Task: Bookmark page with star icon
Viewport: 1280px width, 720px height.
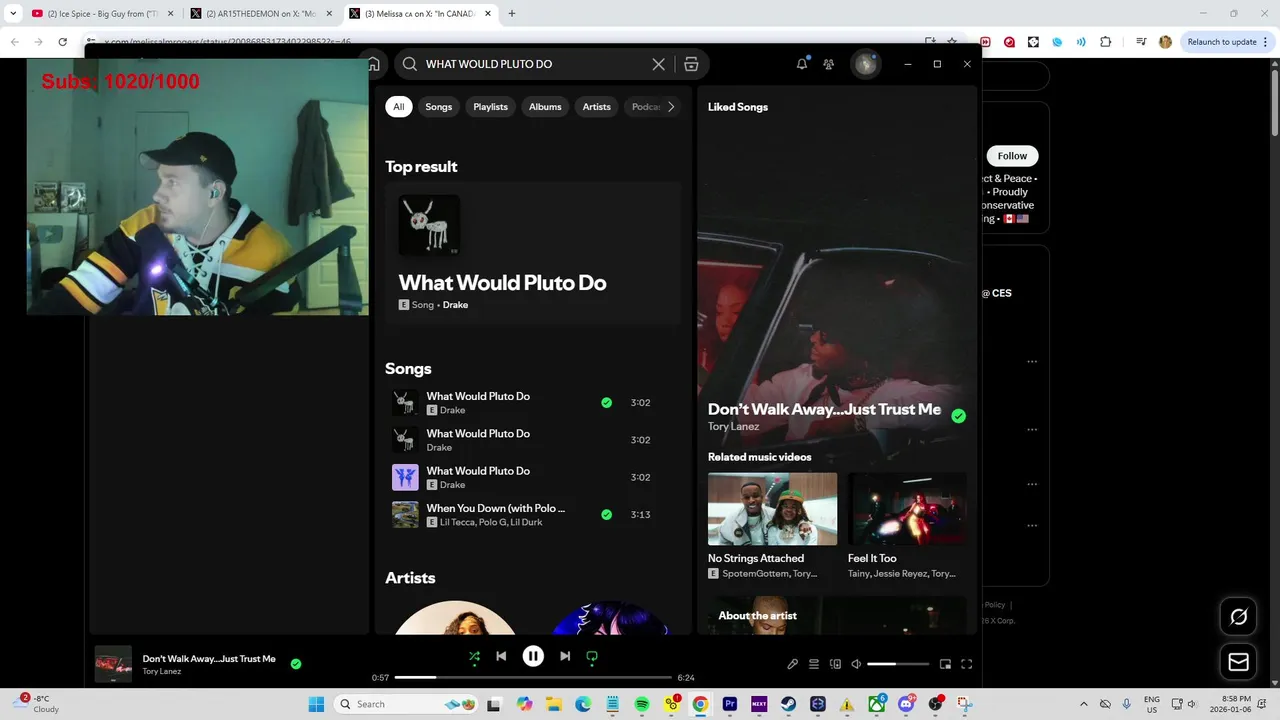Action: 952,42
